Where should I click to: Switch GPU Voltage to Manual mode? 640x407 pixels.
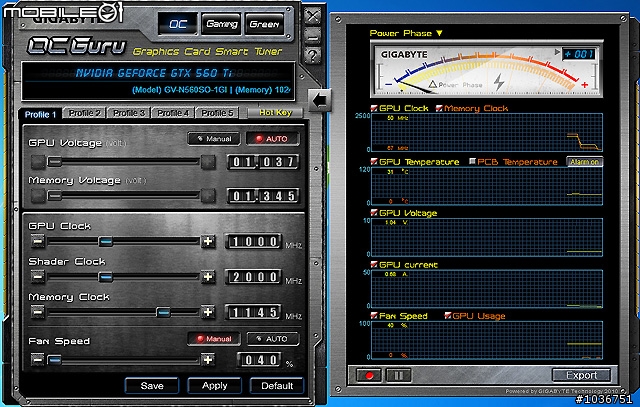[214, 139]
